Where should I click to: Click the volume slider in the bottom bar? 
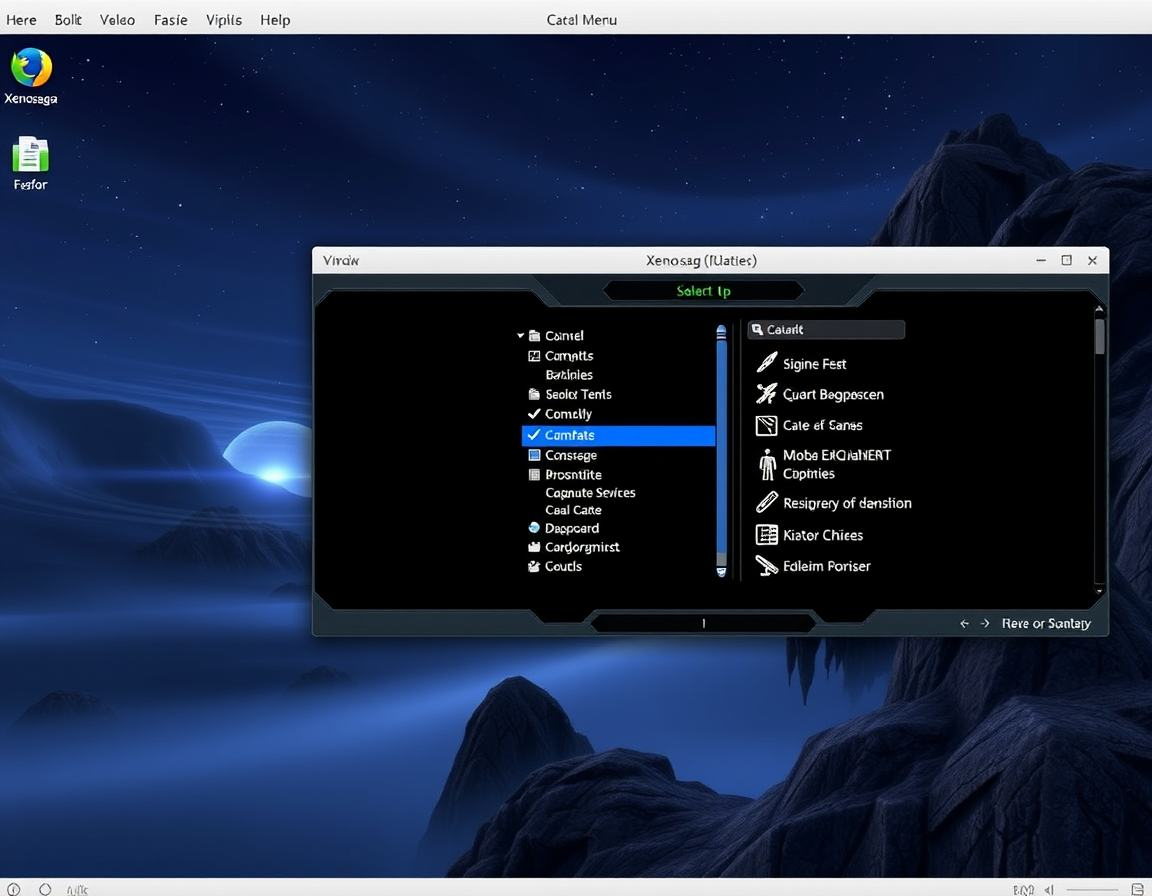[1092, 889]
